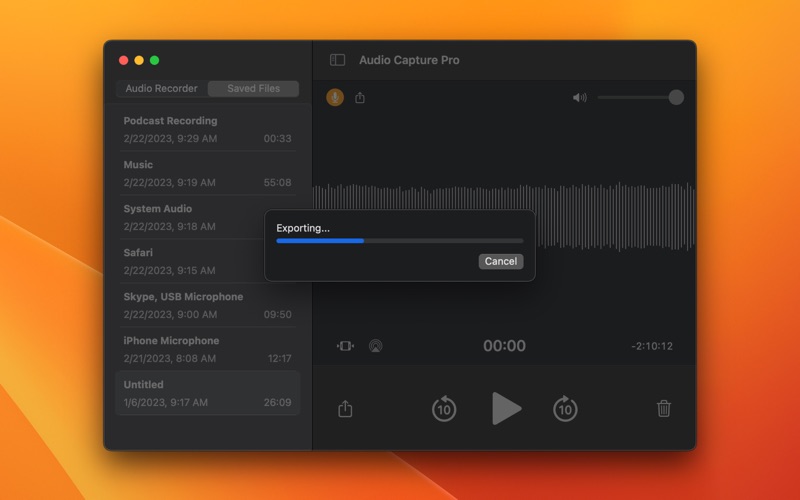Zoom the window with green button

[155, 60]
